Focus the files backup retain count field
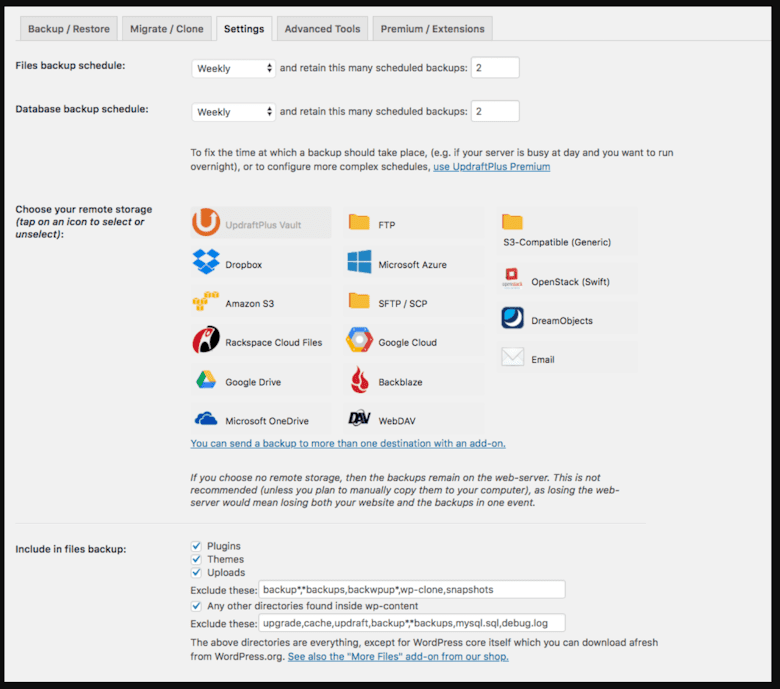 tap(495, 68)
